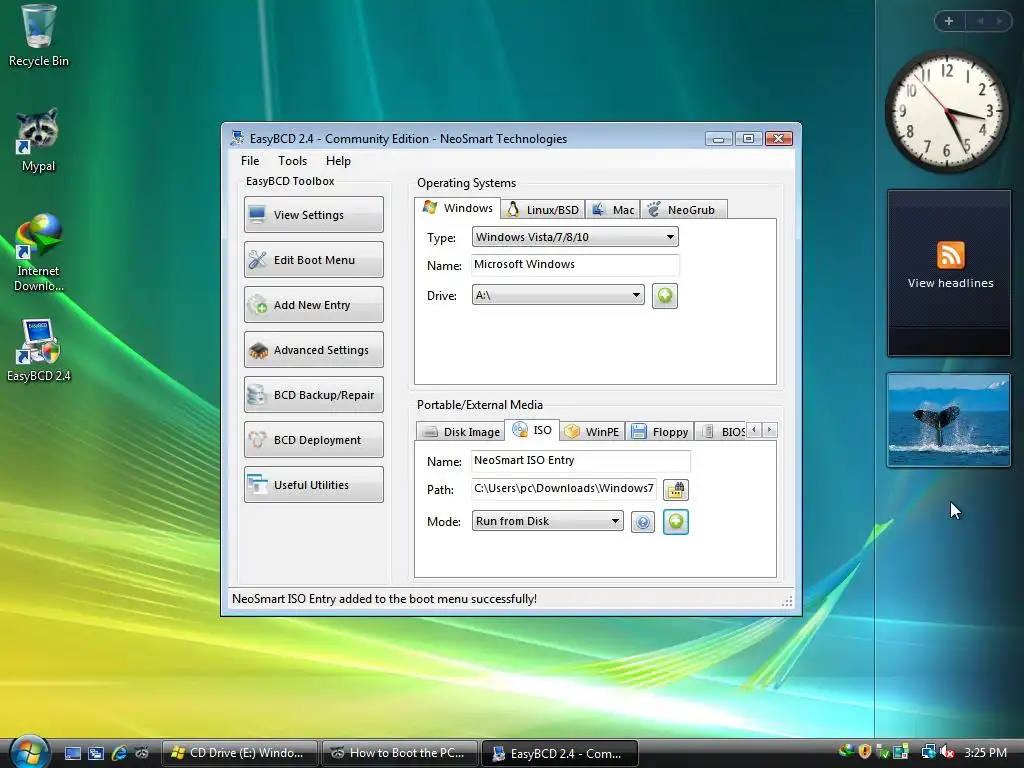Select the ISO media tab
The height and width of the screenshot is (768, 1024).
point(532,430)
